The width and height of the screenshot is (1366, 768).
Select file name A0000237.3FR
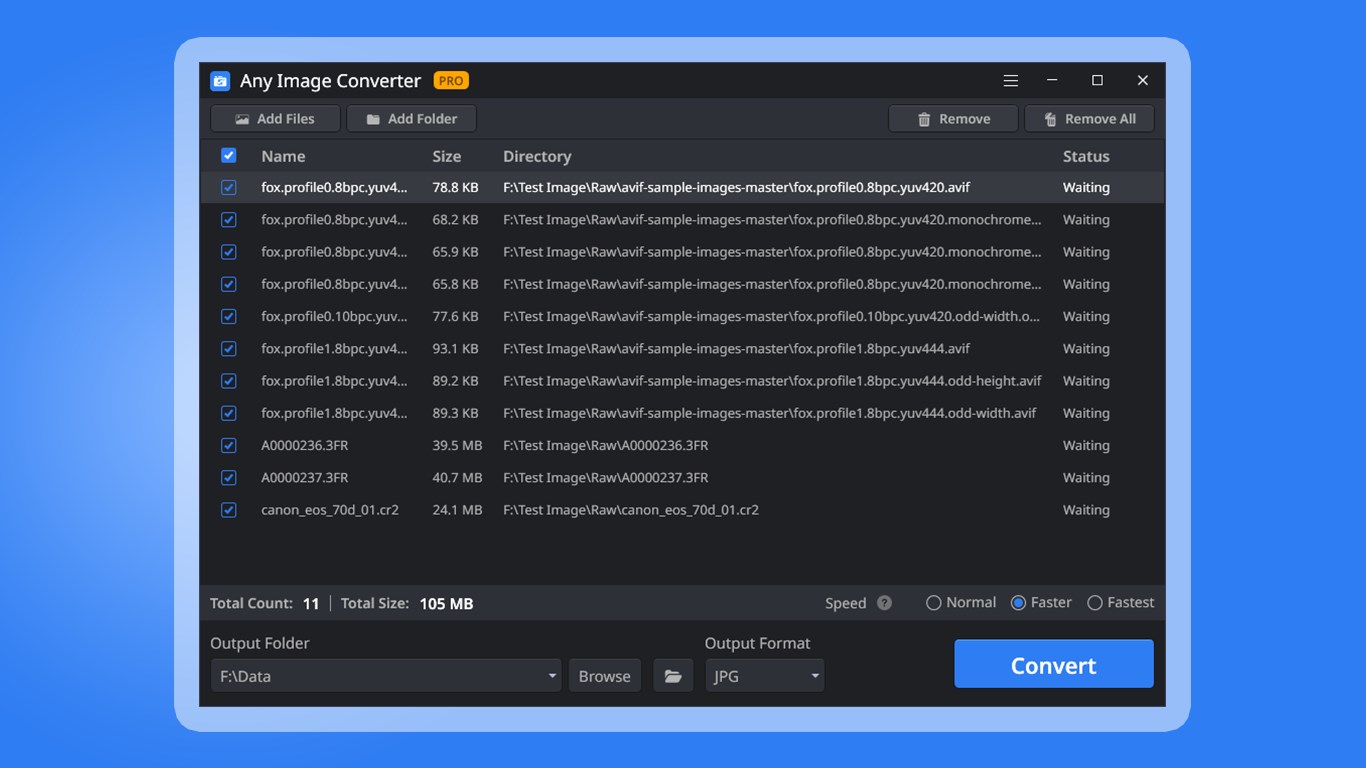[x=305, y=478]
